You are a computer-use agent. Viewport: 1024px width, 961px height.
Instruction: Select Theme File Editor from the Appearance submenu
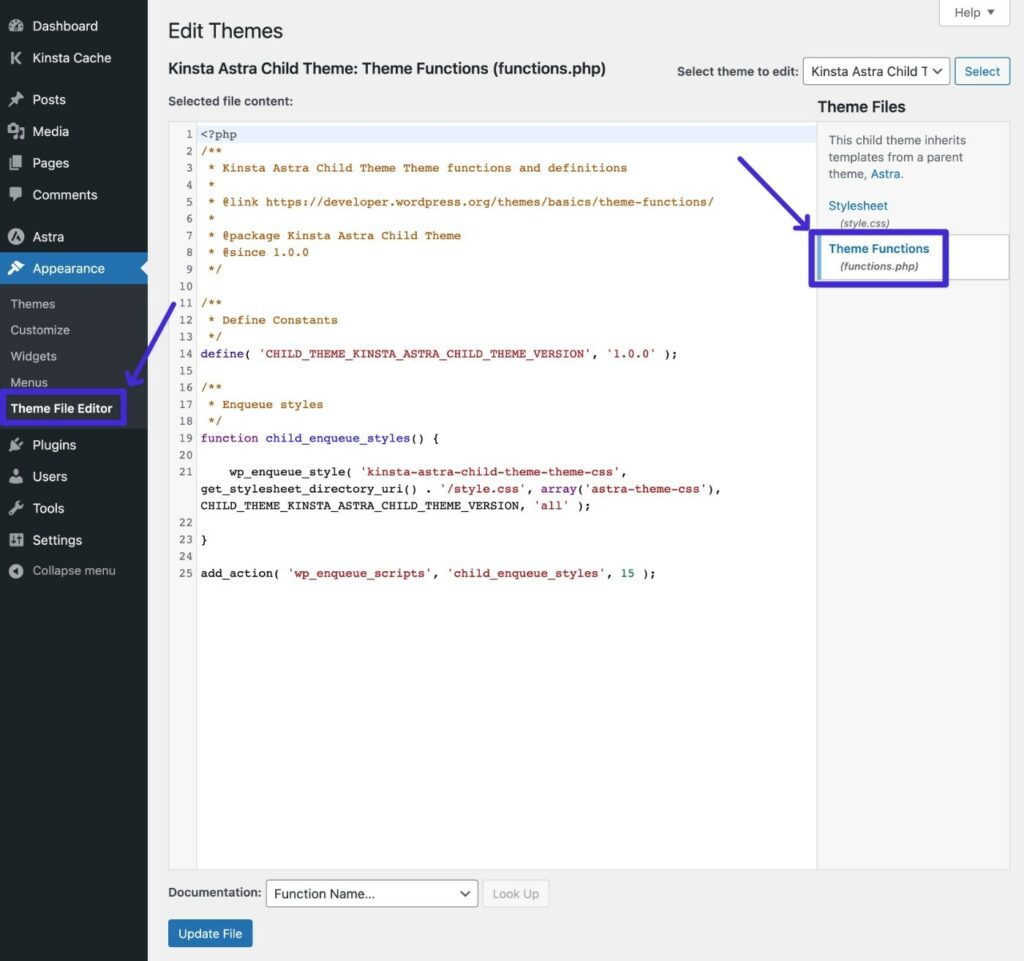[63, 408]
